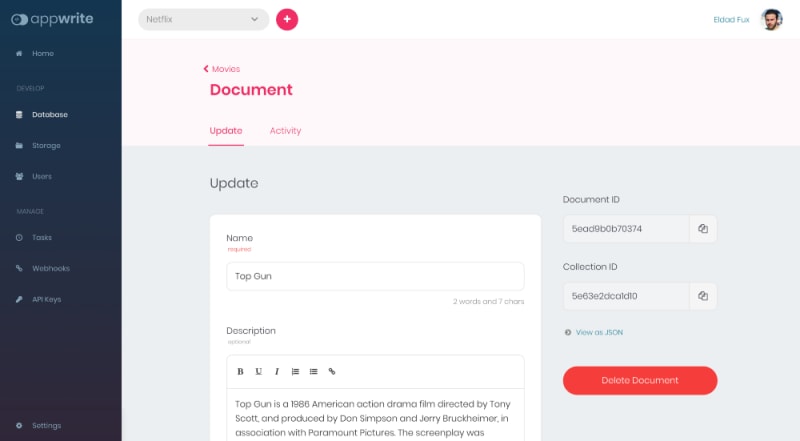Click the appwrite logo
Image resolution: width=800 pixels, height=441 pixels.
tap(52, 19)
